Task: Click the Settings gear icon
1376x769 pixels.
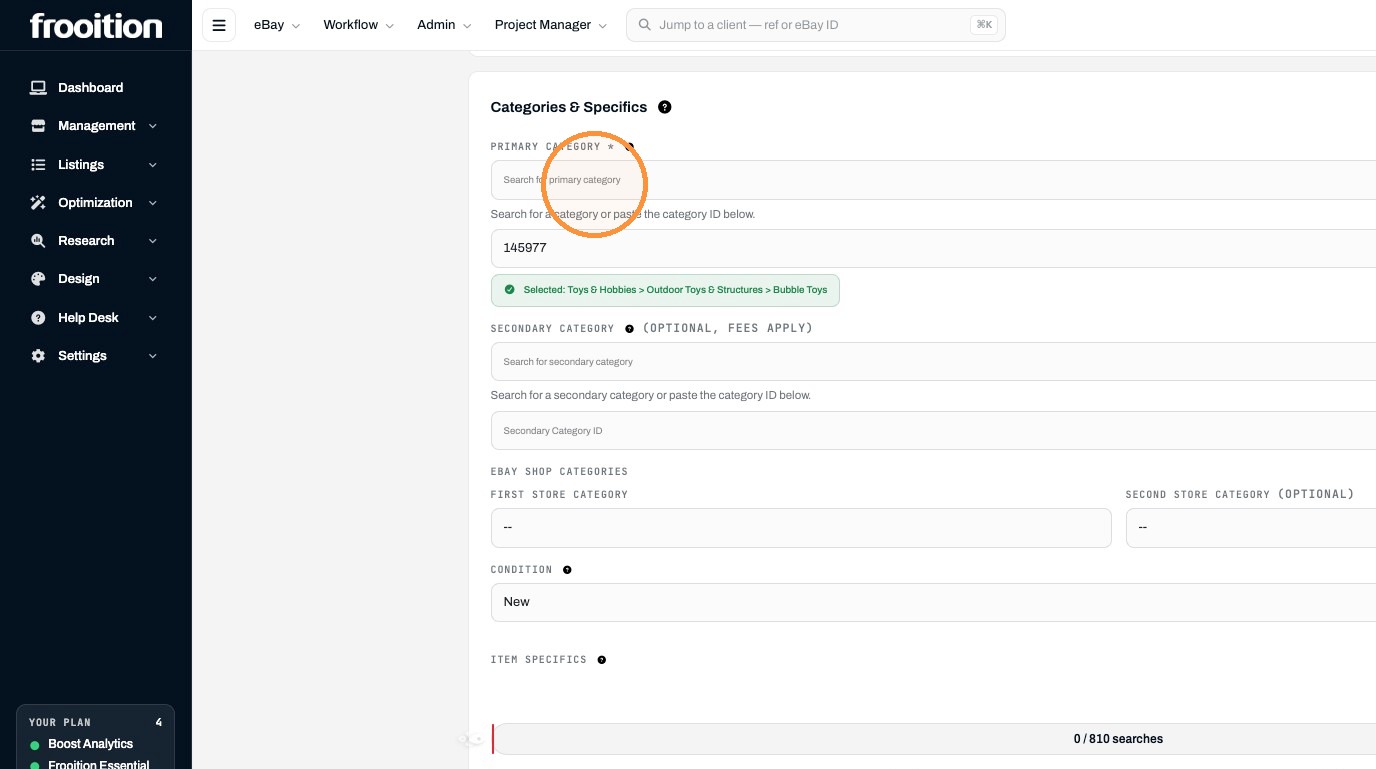Action: (x=38, y=356)
